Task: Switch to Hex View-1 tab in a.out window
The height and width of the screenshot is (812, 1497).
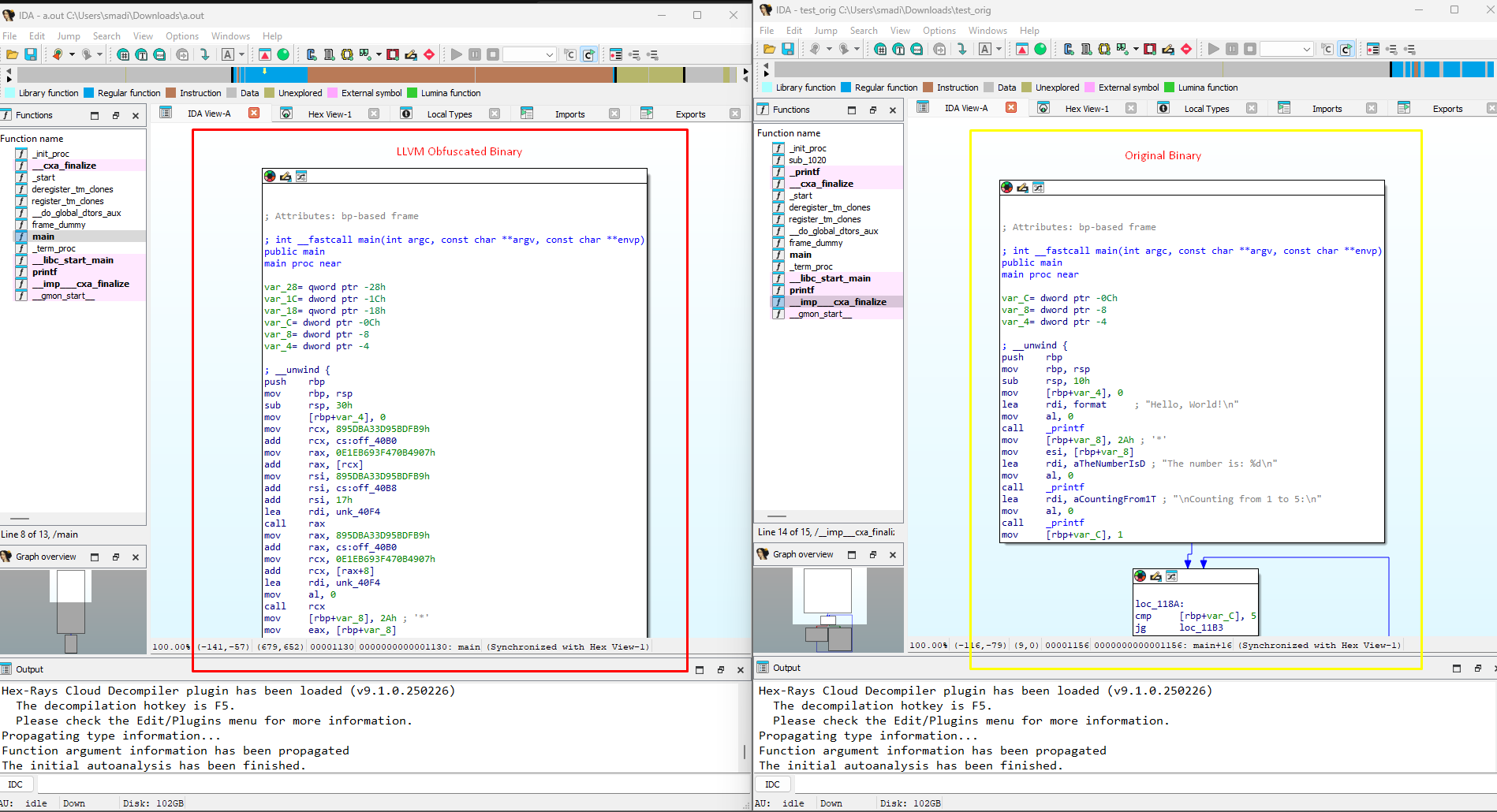Action: coord(330,114)
